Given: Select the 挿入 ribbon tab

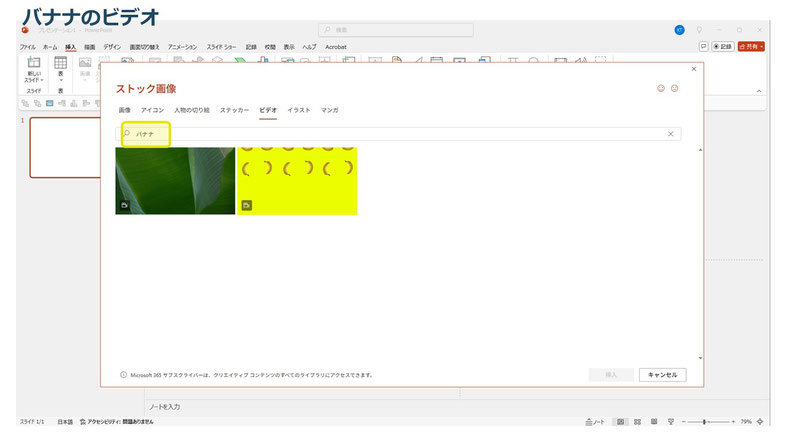Looking at the screenshot, I should pos(70,47).
